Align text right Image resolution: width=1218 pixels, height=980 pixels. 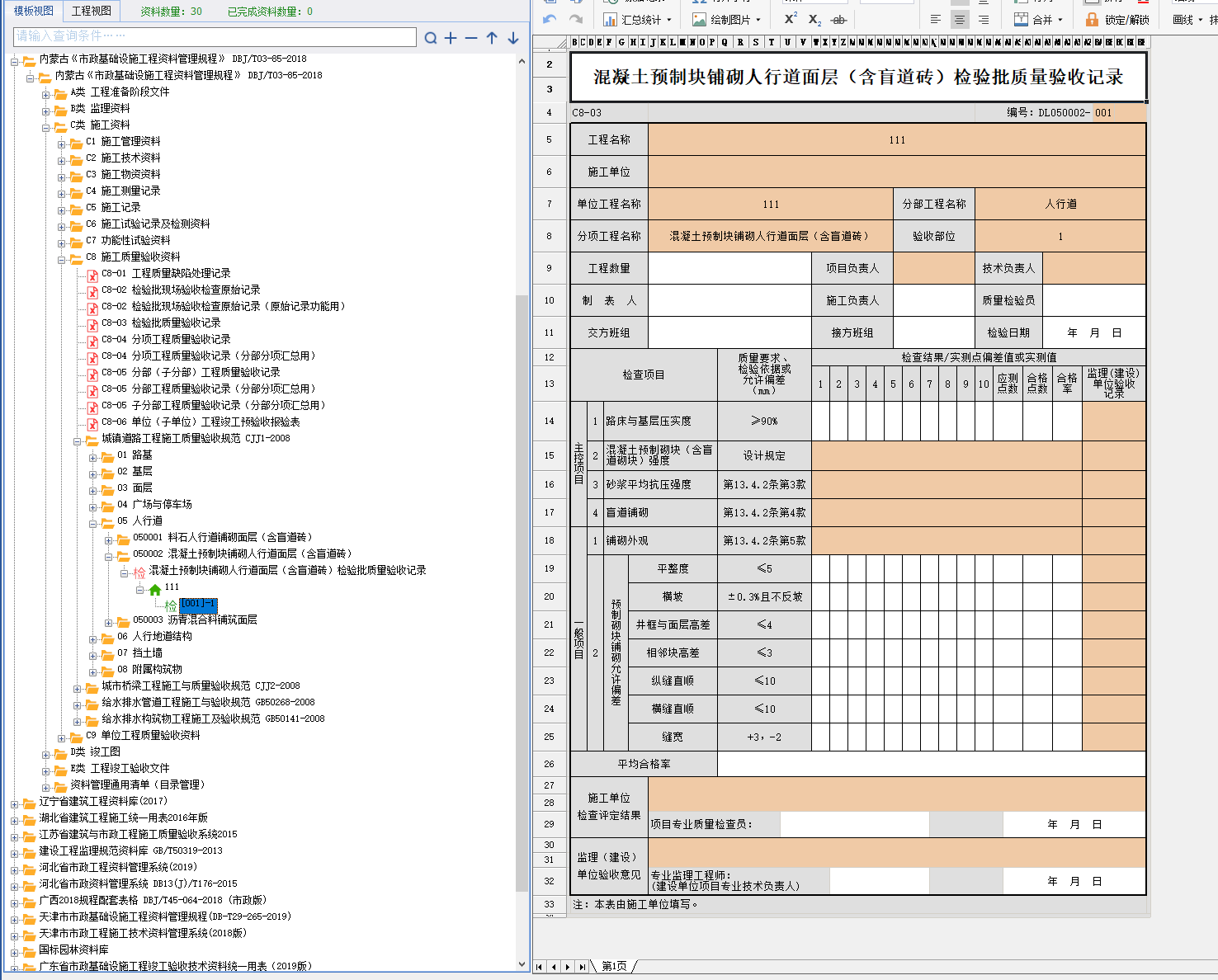click(x=984, y=19)
